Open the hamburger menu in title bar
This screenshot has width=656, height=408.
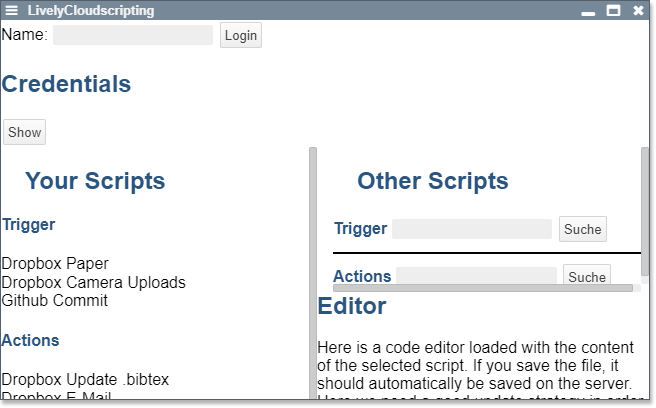tap(12, 11)
